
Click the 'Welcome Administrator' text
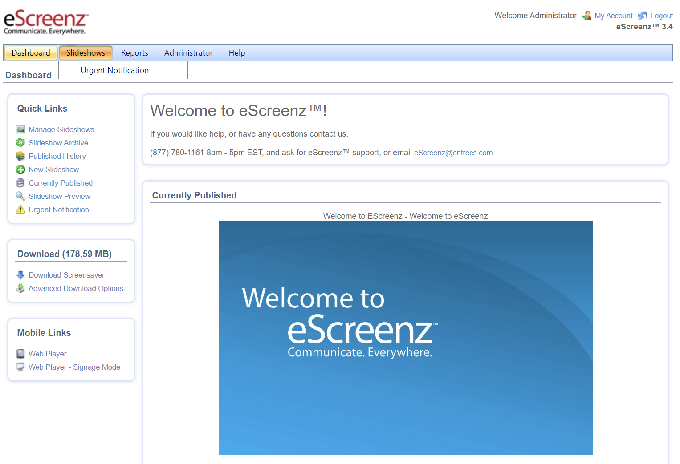coord(535,15)
